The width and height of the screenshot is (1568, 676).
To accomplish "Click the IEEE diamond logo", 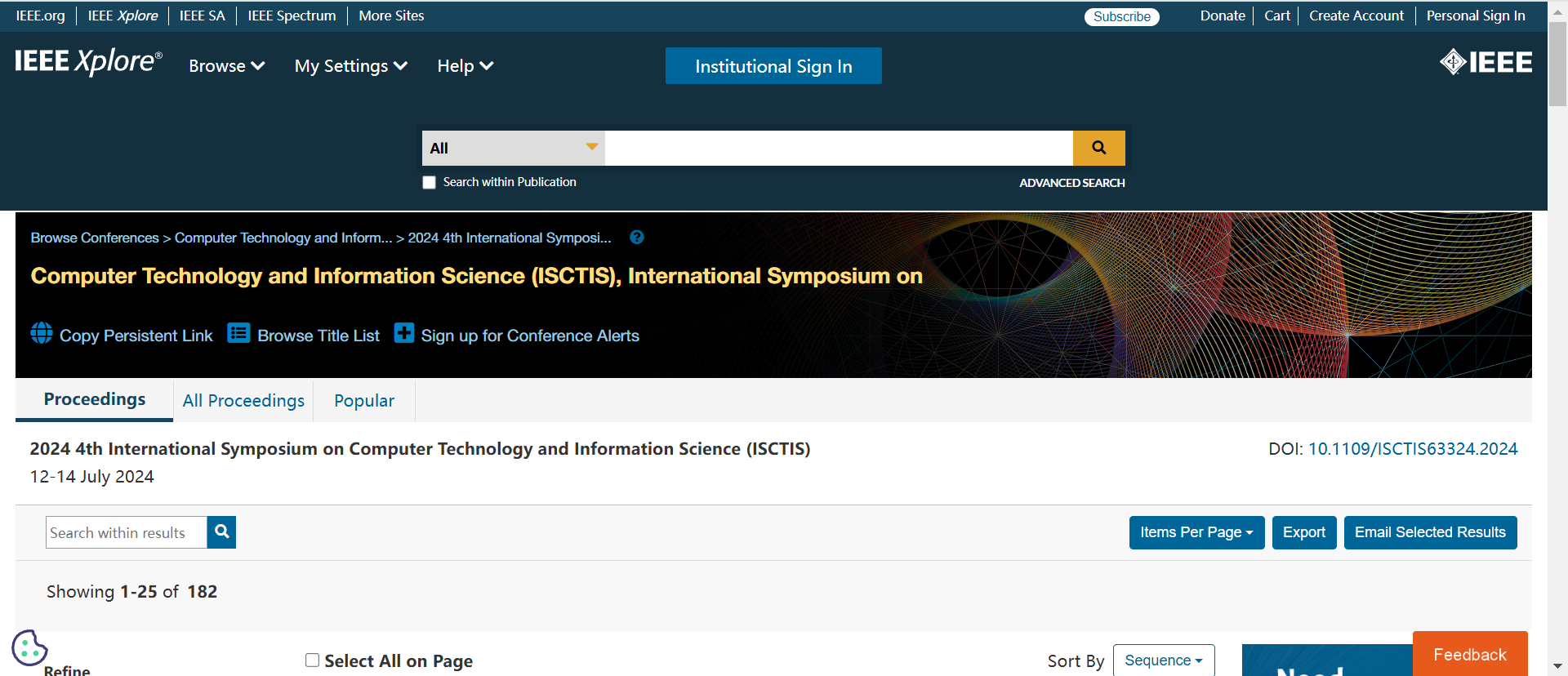I will click(1486, 62).
